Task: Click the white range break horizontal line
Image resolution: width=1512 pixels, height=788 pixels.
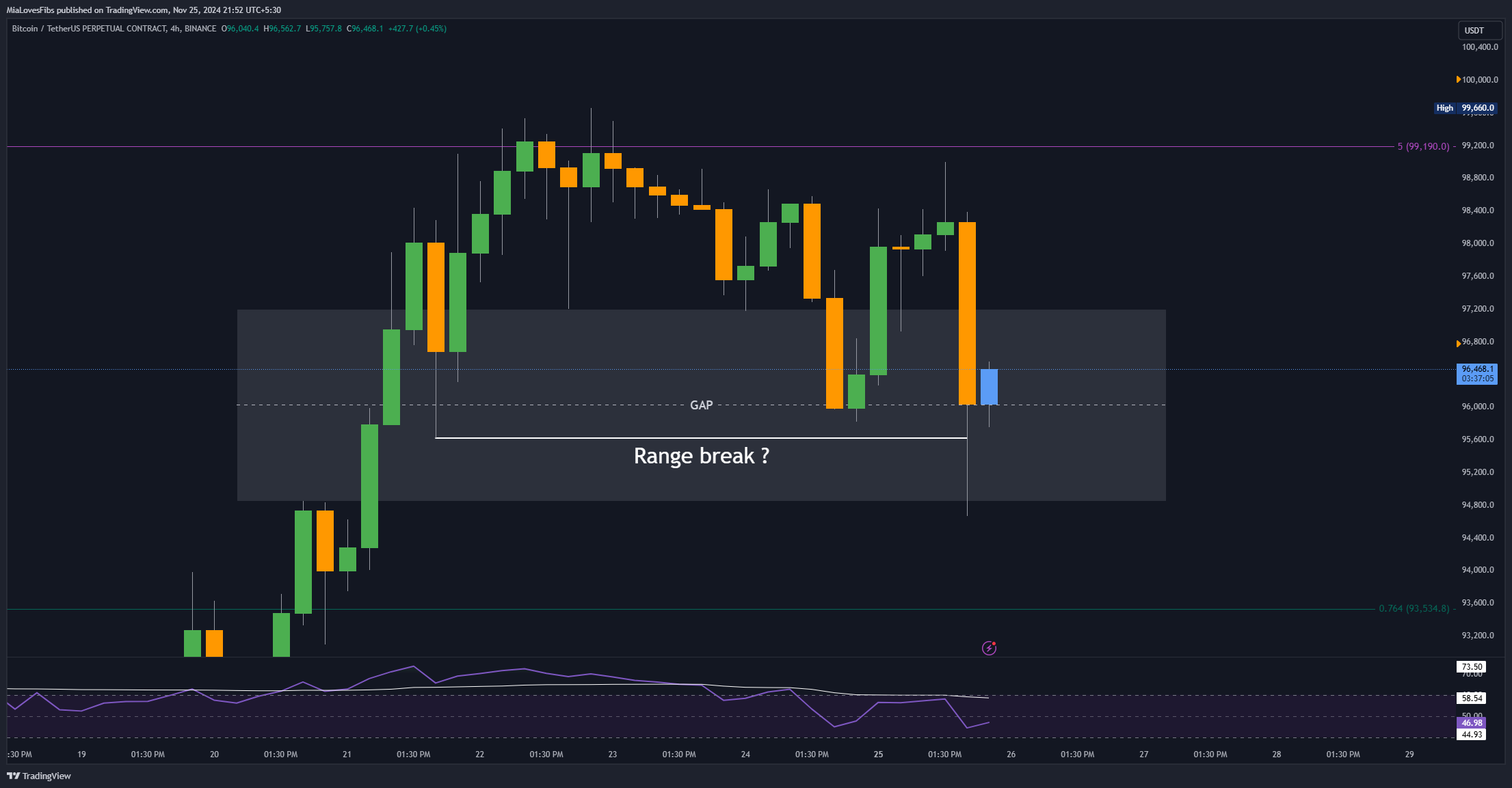Action: coord(701,438)
